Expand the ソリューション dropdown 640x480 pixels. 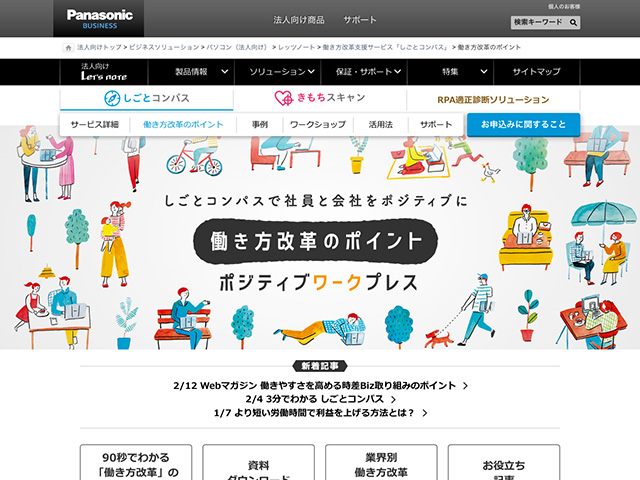(278, 72)
